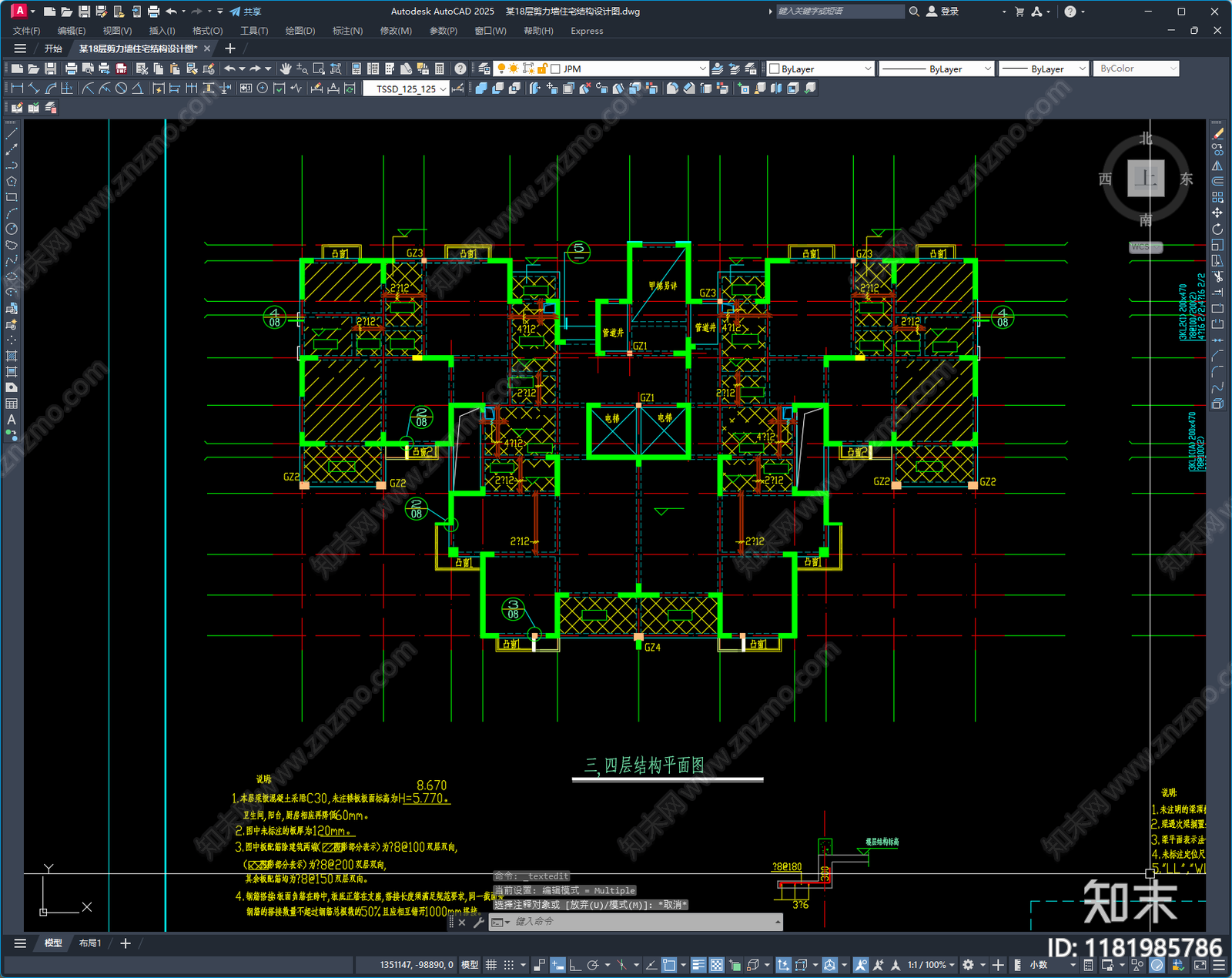This screenshot has width=1232, height=978.
Task: Expand the TSSD_125_125 dimension style dropdown
Action: (x=444, y=89)
